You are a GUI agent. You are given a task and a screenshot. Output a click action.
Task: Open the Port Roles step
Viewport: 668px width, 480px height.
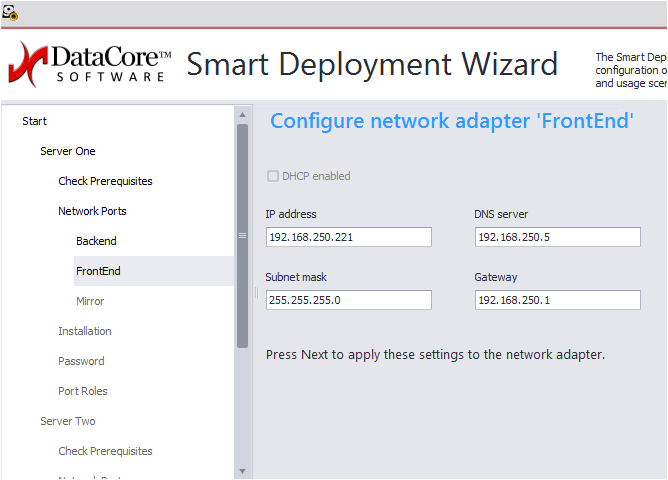point(83,391)
